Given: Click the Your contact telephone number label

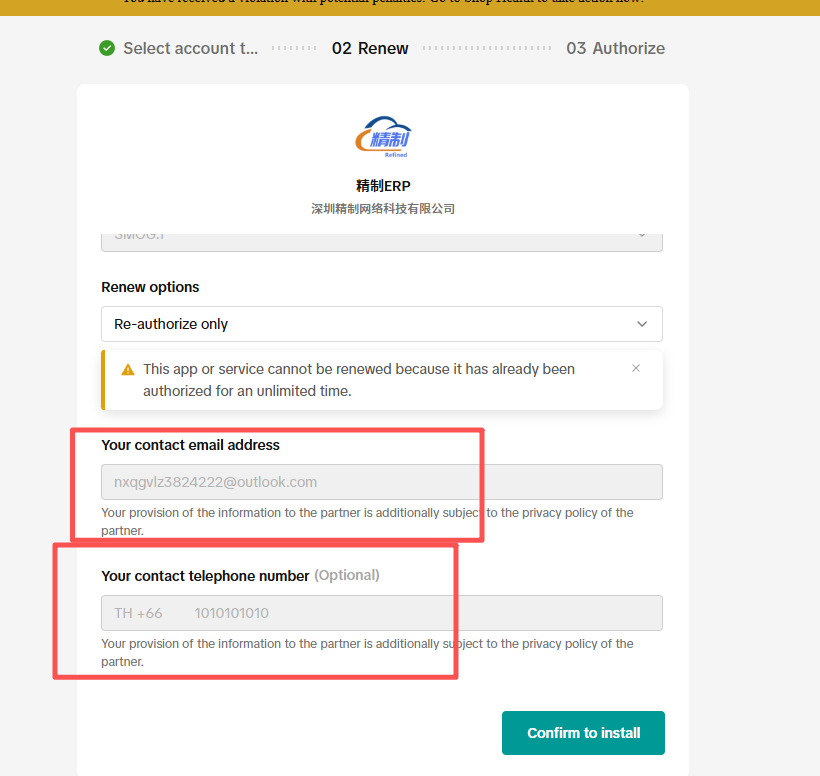Looking at the screenshot, I should [x=205, y=575].
